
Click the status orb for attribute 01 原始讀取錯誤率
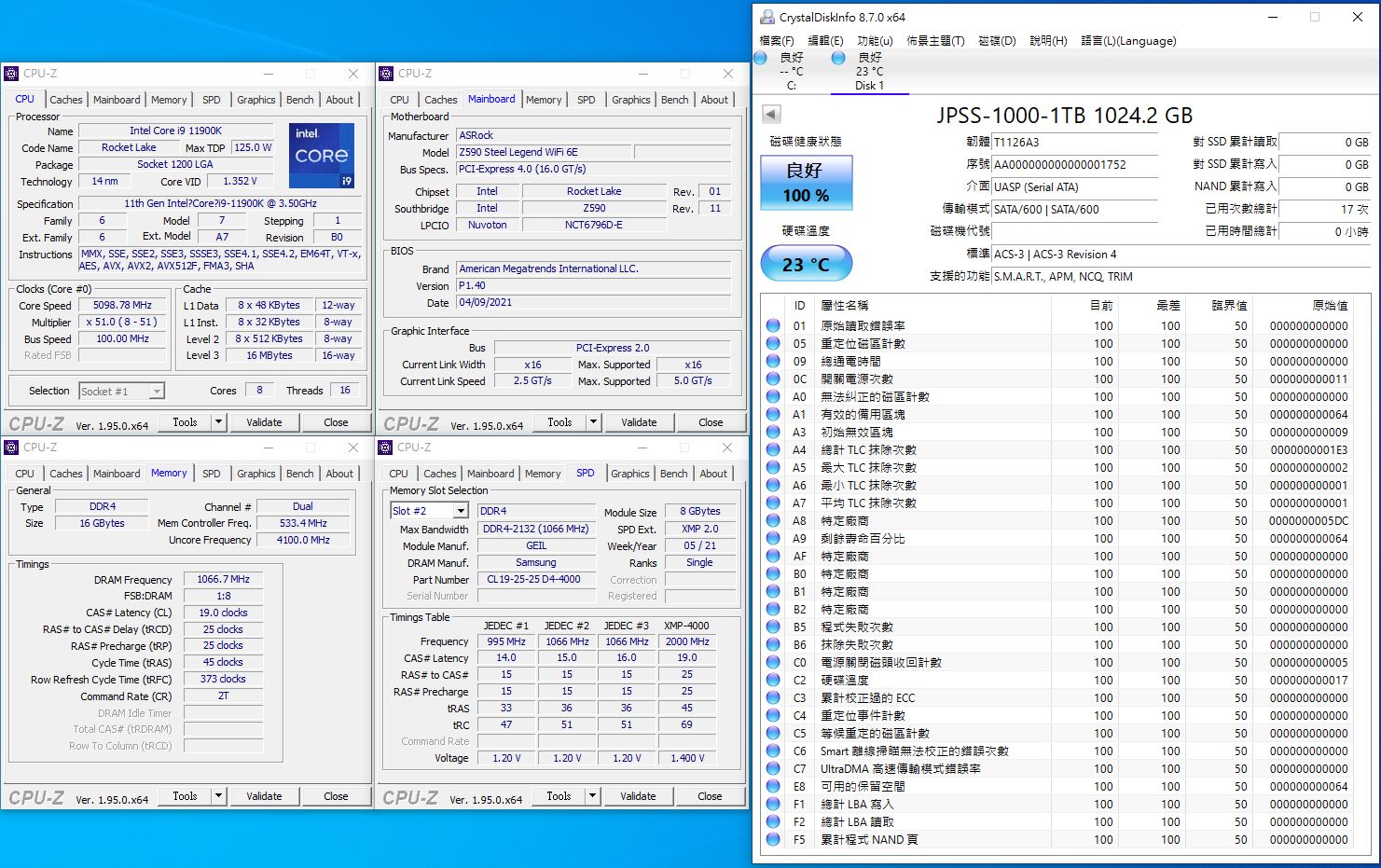click(x=773, y=325)
